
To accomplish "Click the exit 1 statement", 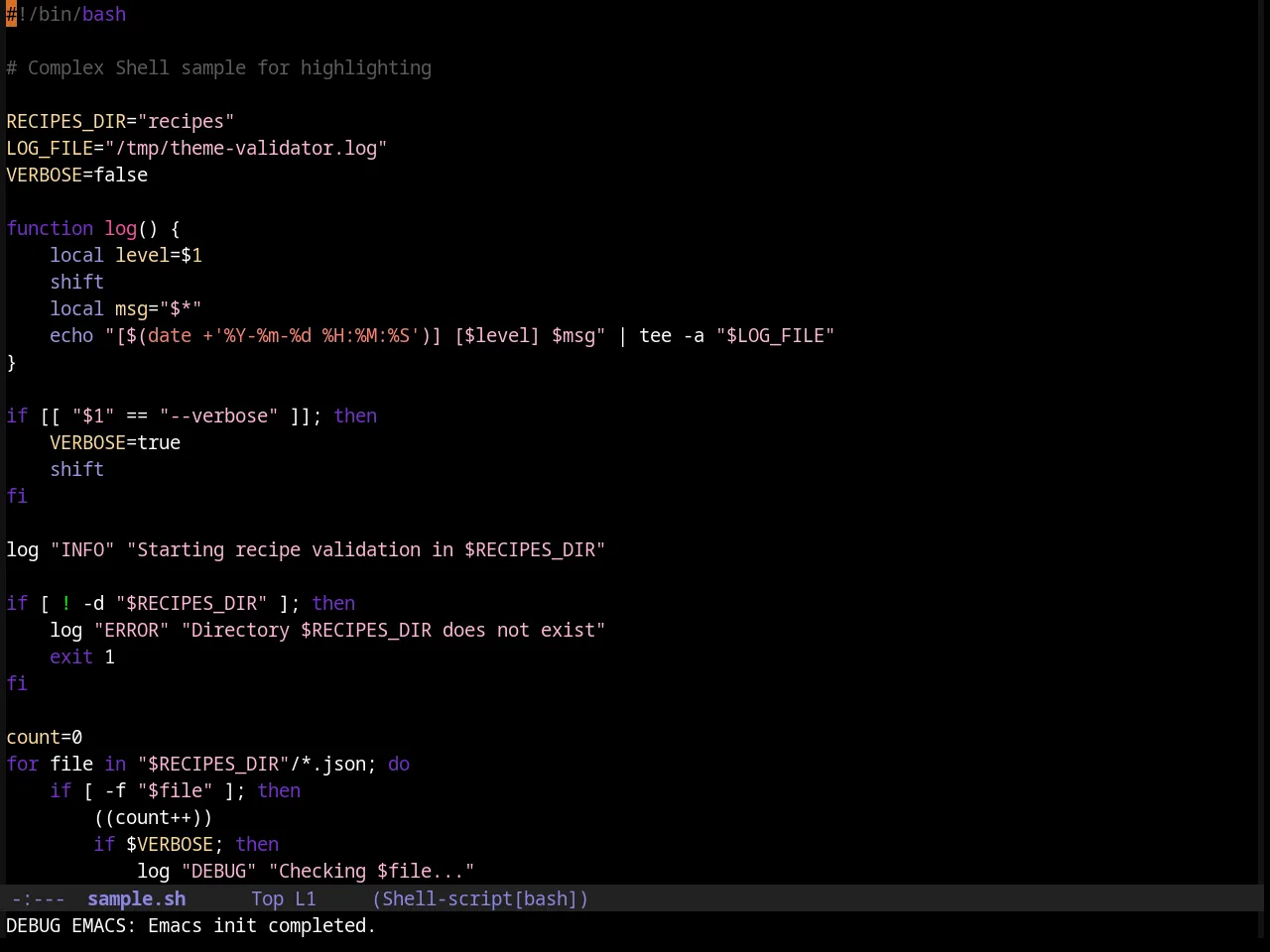I will point(82,657).
